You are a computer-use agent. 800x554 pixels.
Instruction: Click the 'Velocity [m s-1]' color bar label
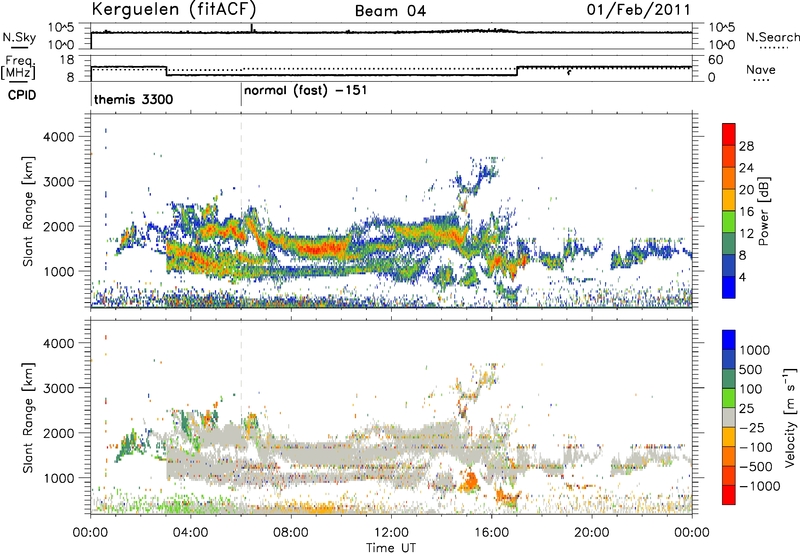(790, 417)
